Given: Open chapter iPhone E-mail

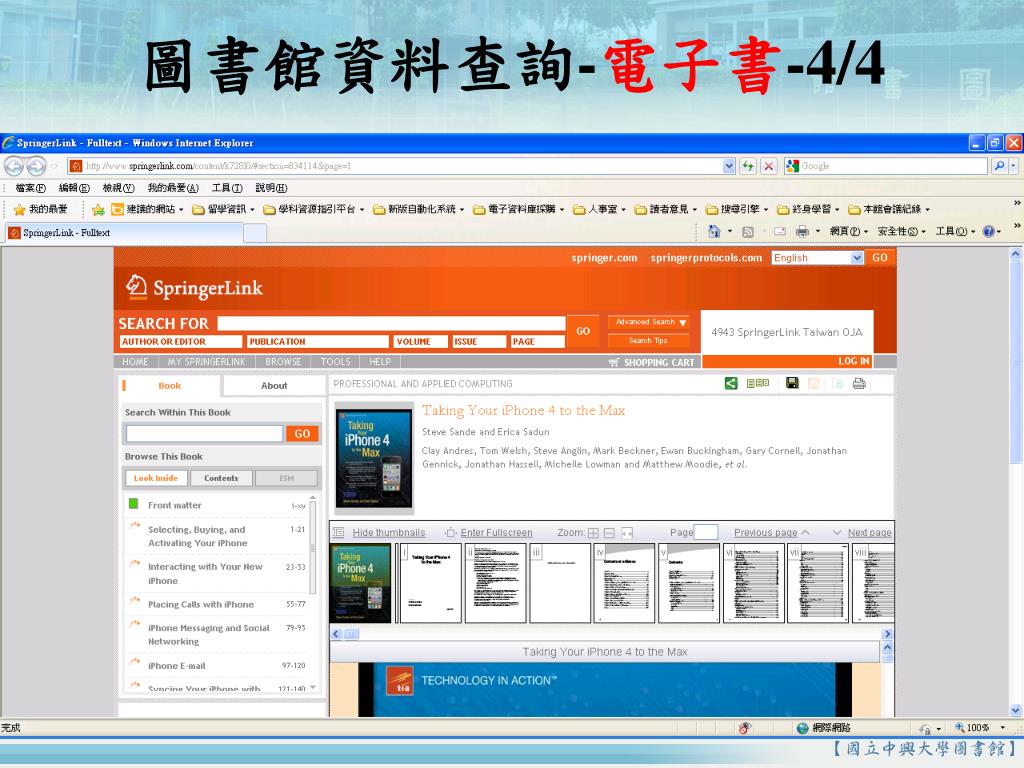Looking at the screenshot, I should 176,666.
